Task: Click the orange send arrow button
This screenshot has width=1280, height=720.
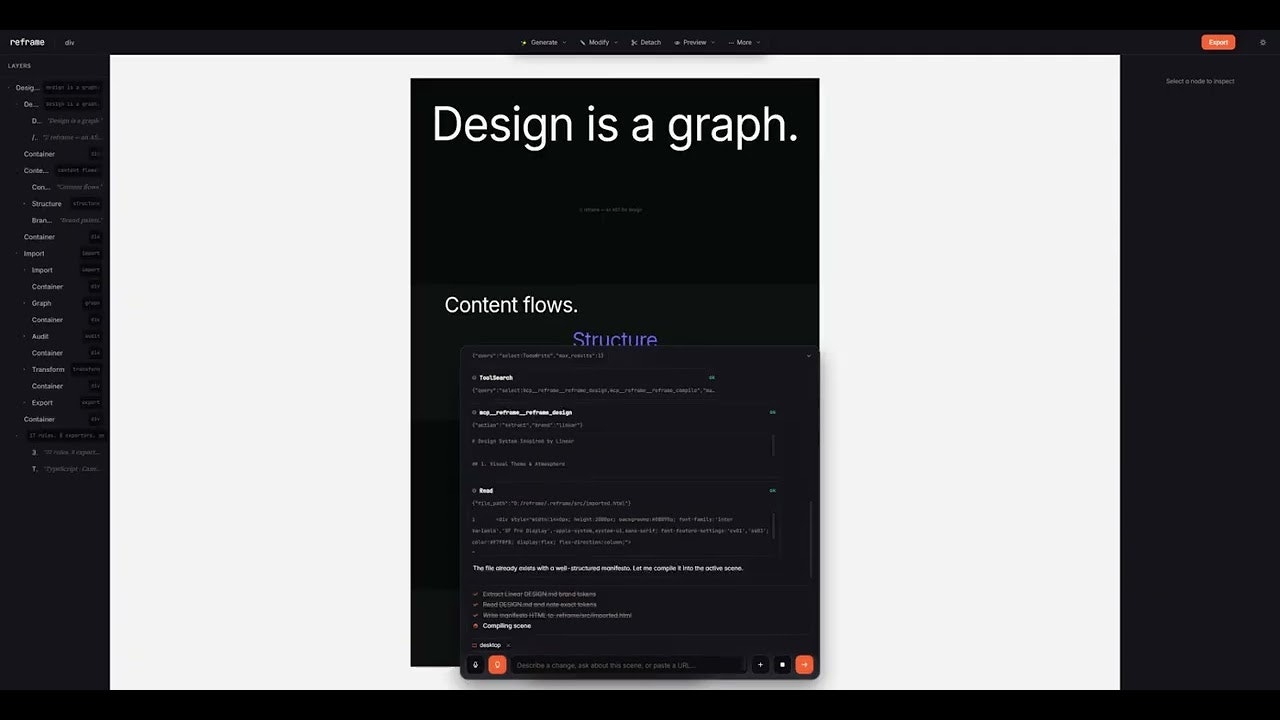Action: 804,665
